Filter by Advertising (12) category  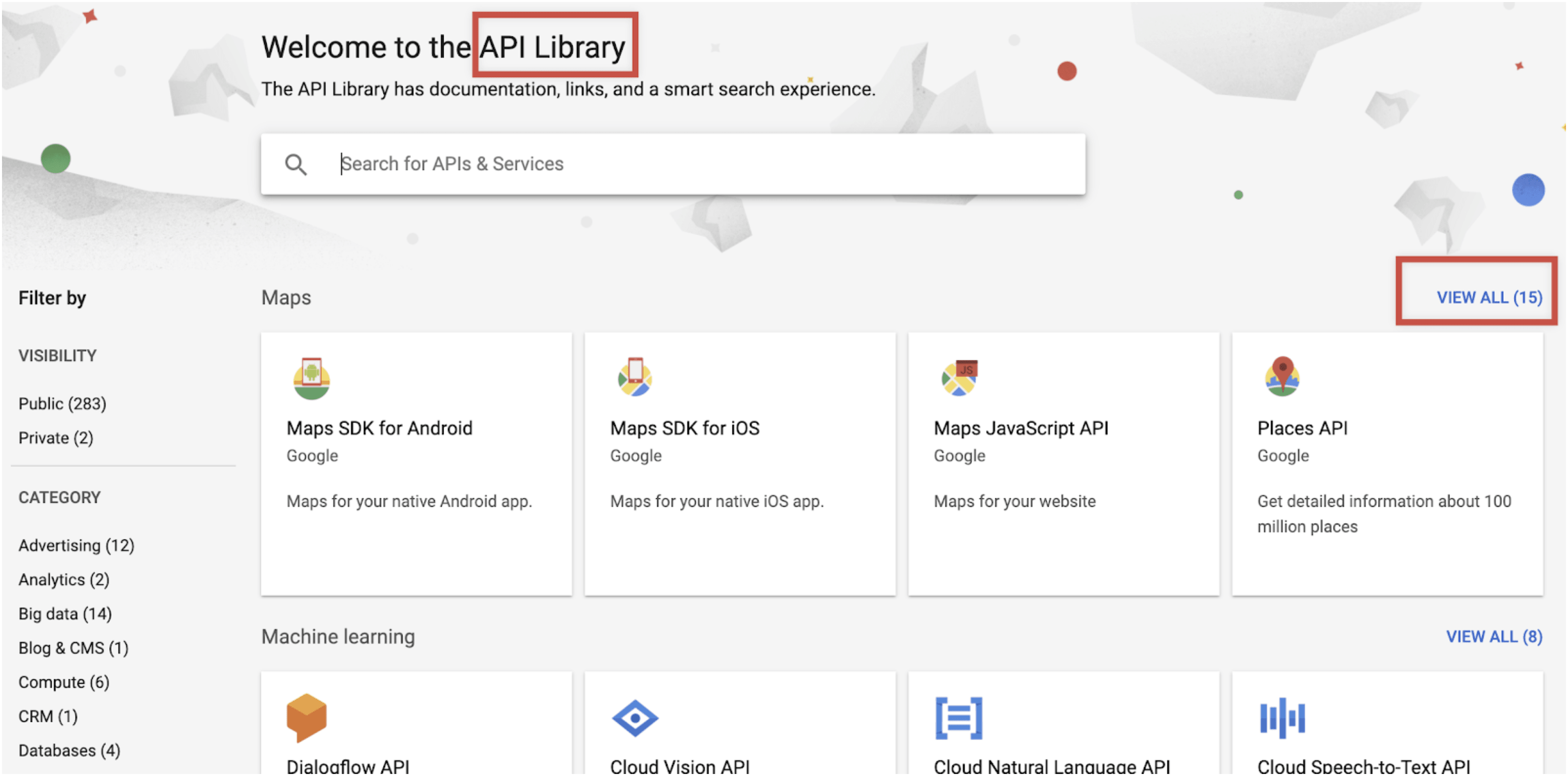point(76,545)
